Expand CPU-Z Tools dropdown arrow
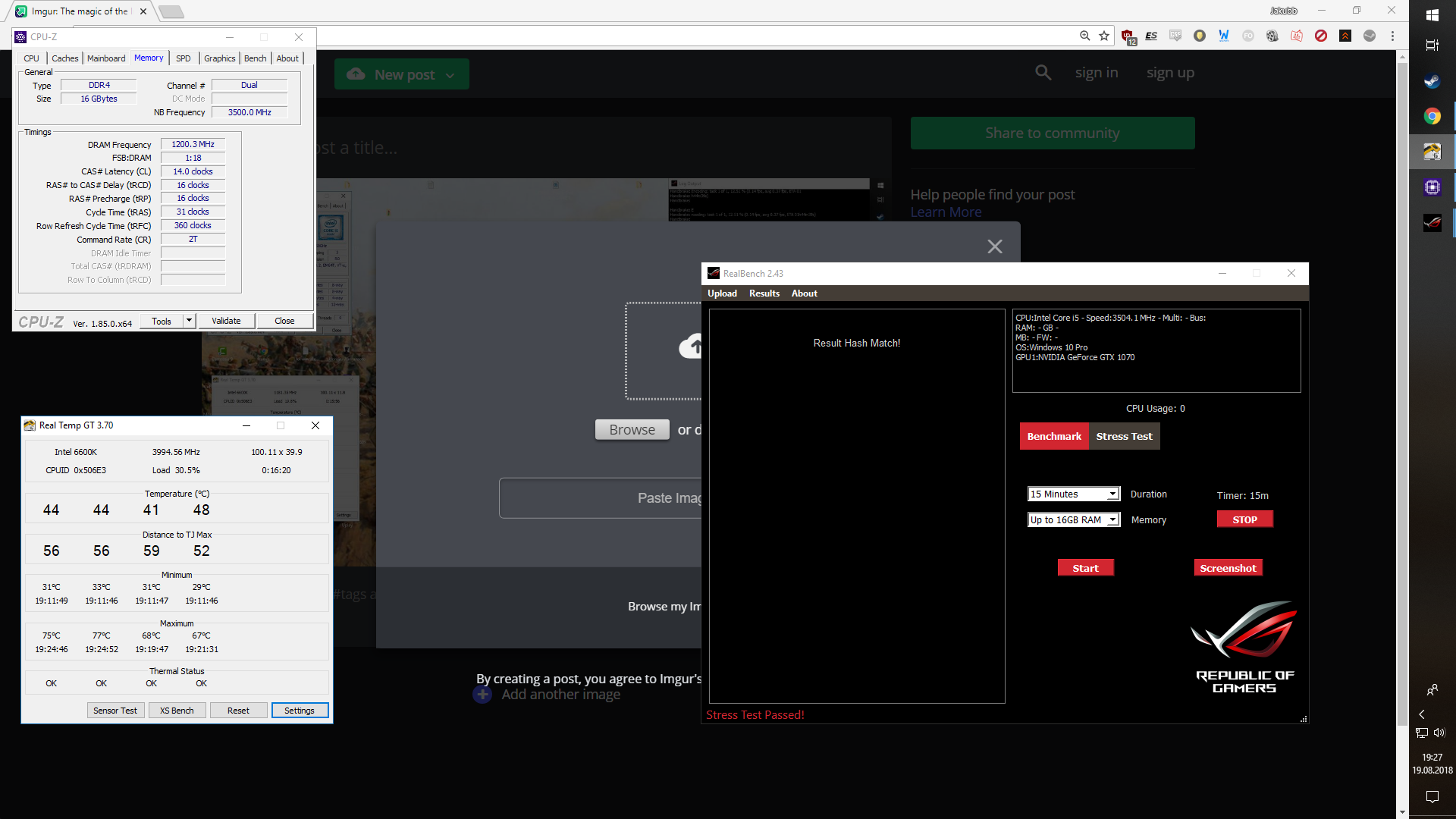The image size is (1456, 819). coord(189,321)
